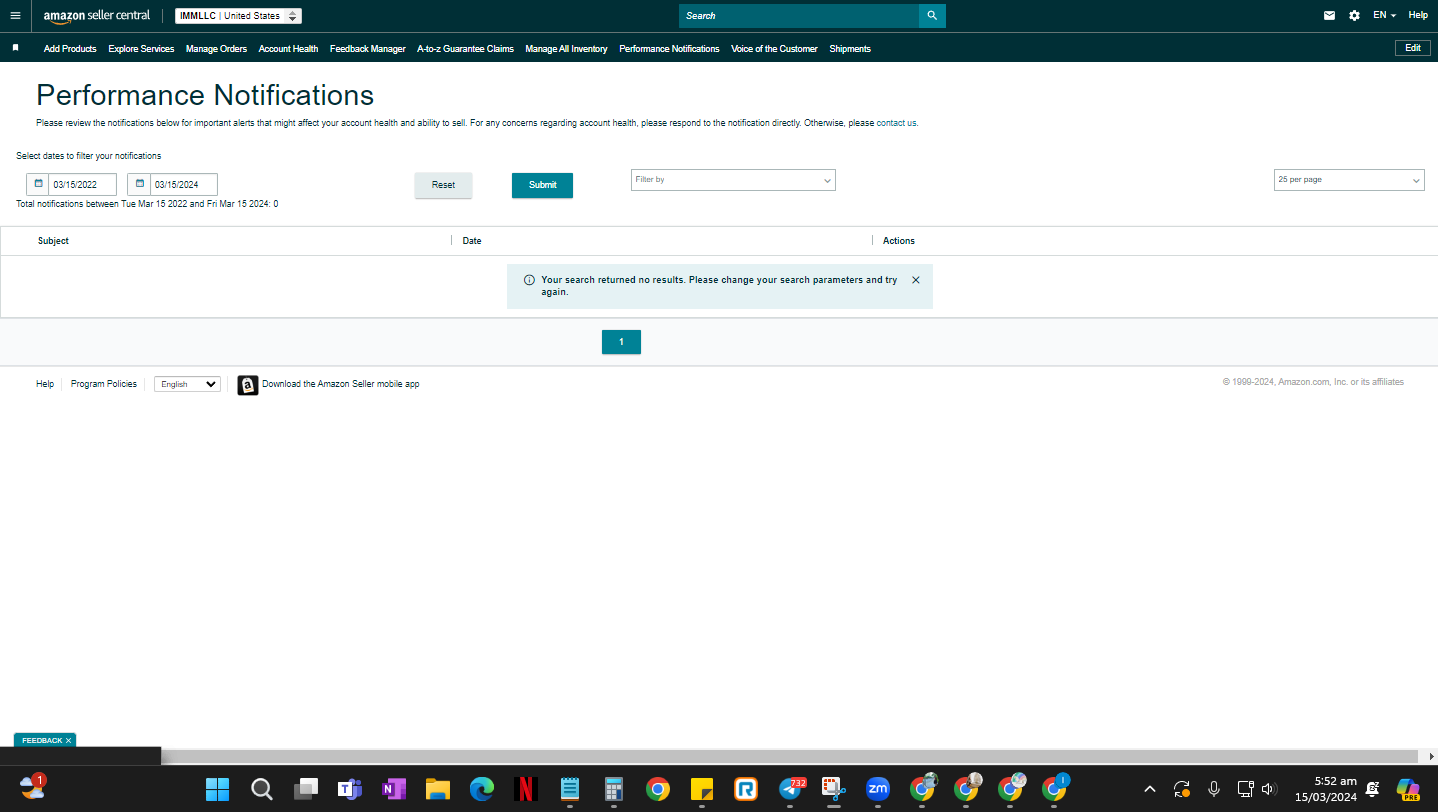
Task: Open the IMMLLC United States account selector
Action: click(238, 16)
